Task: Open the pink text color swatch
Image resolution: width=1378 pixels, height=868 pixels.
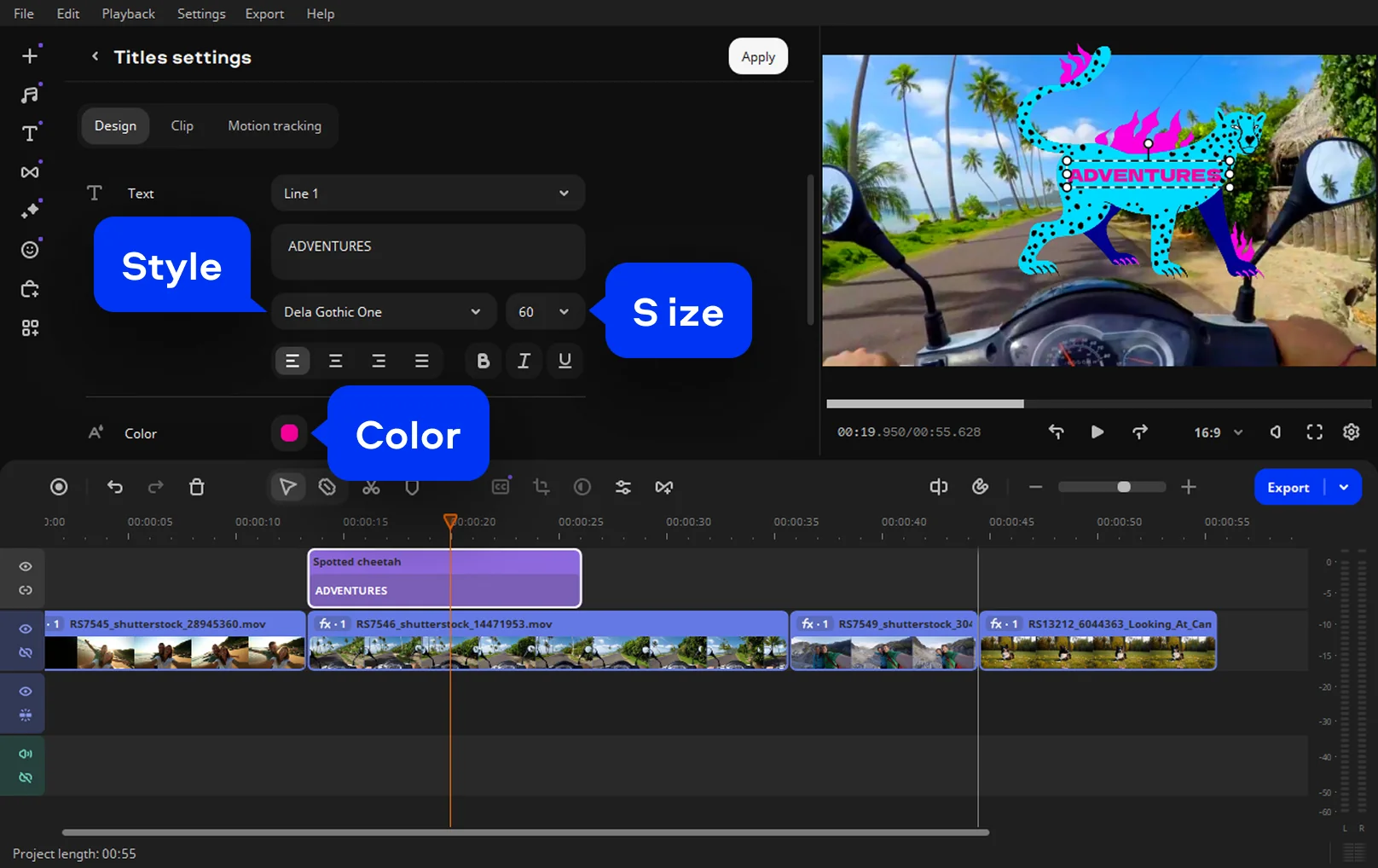Action: tap(289, 433)
